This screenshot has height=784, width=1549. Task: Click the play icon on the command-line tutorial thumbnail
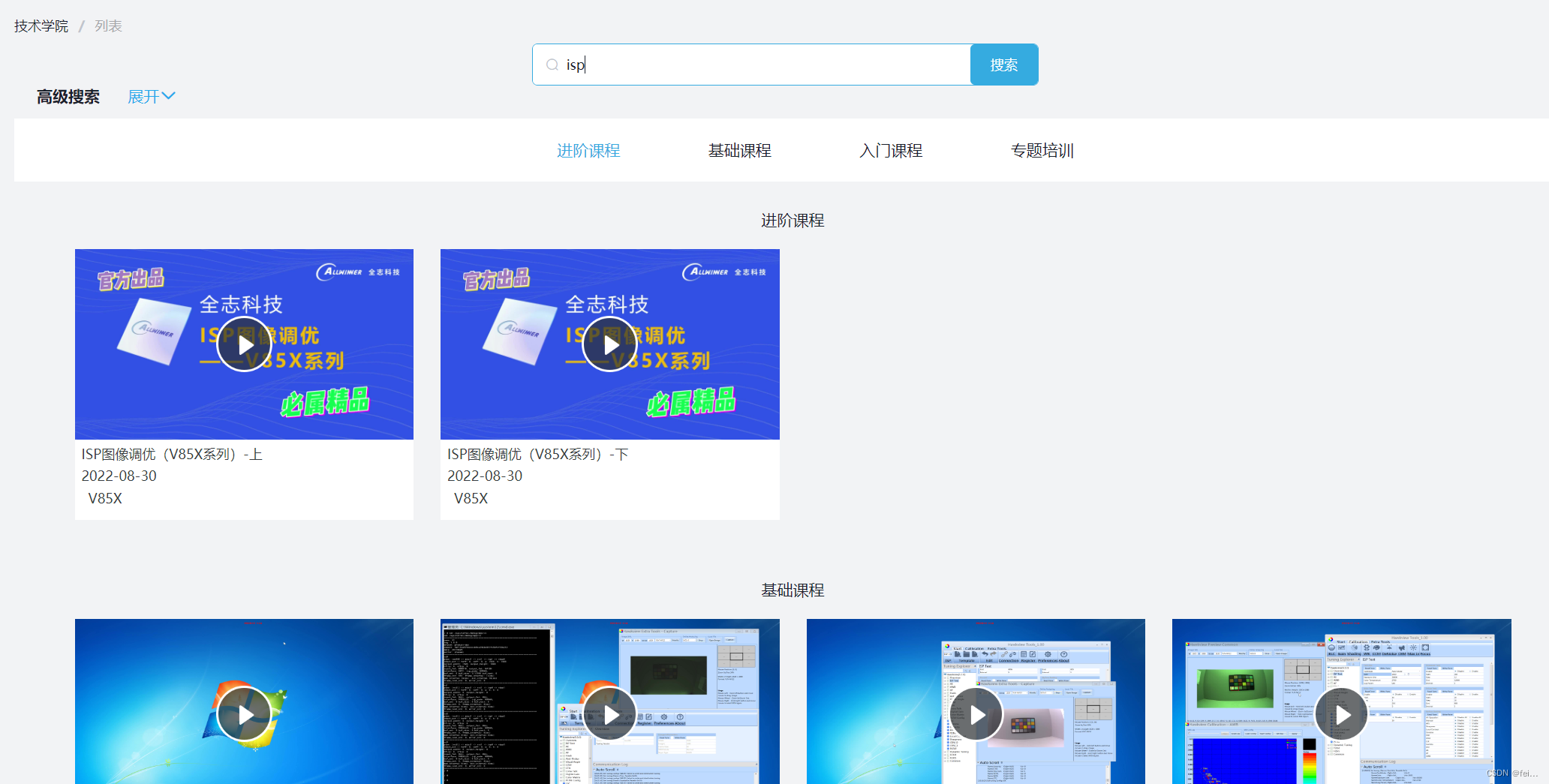(x=609, y=713)
